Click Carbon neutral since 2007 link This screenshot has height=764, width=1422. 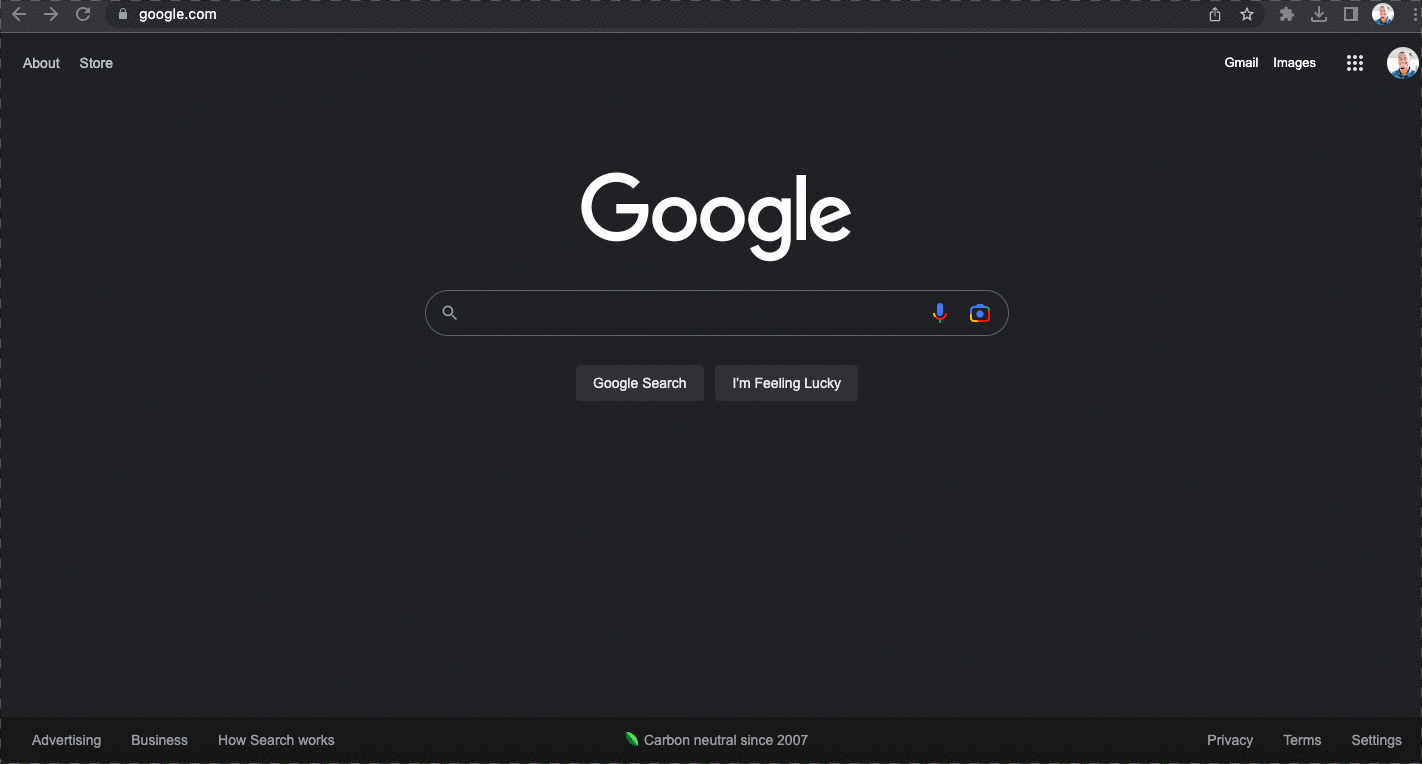tap(726, 740)
